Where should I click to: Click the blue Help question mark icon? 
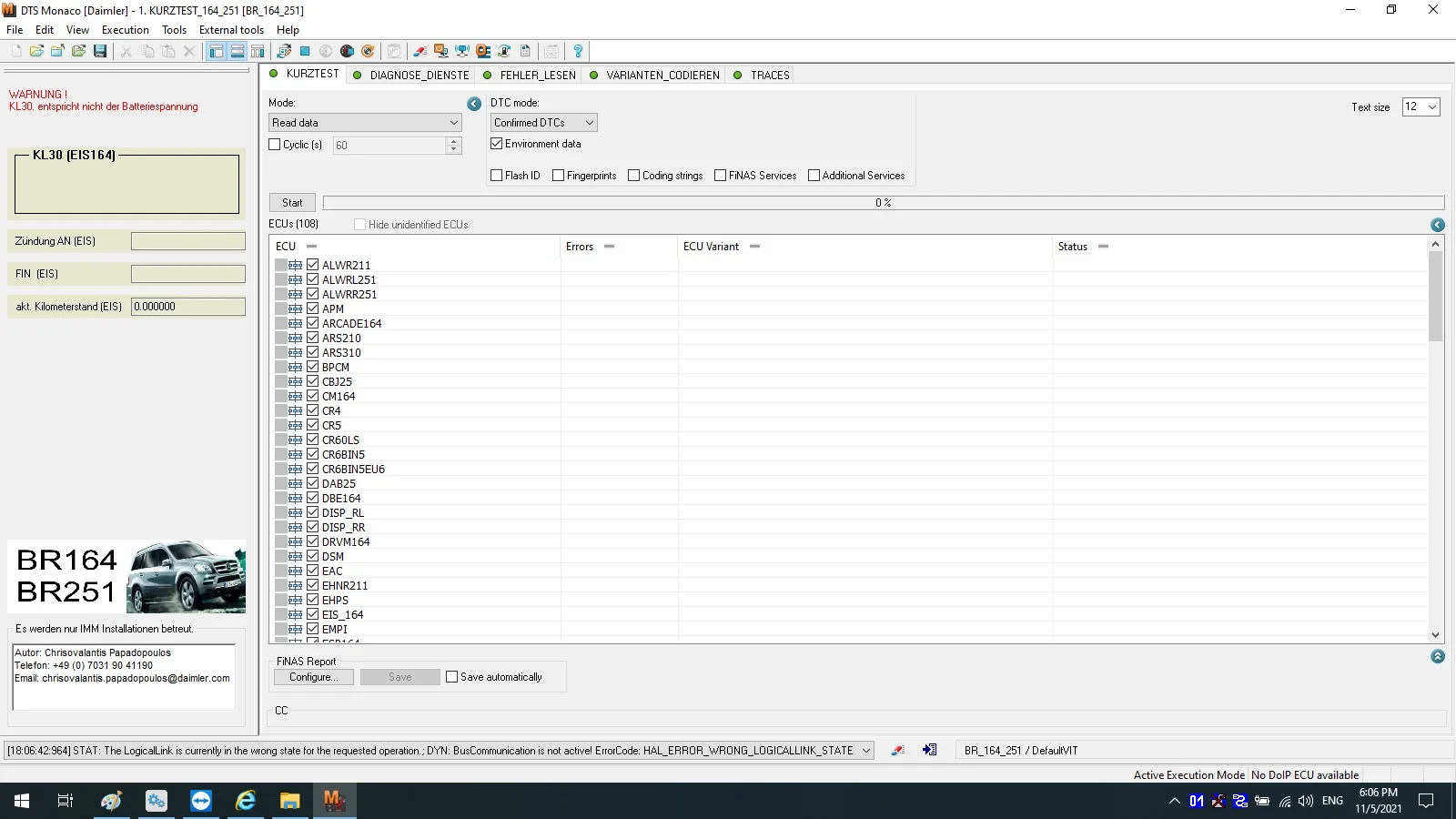click(x=578, y=51)
